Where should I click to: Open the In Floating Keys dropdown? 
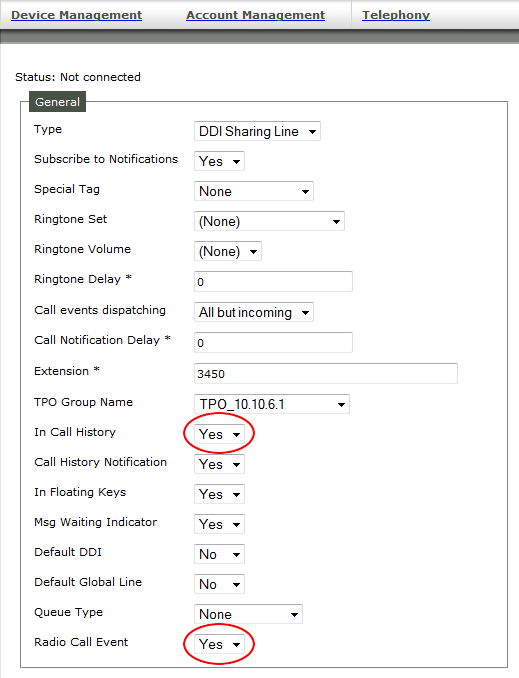point(219,494)
